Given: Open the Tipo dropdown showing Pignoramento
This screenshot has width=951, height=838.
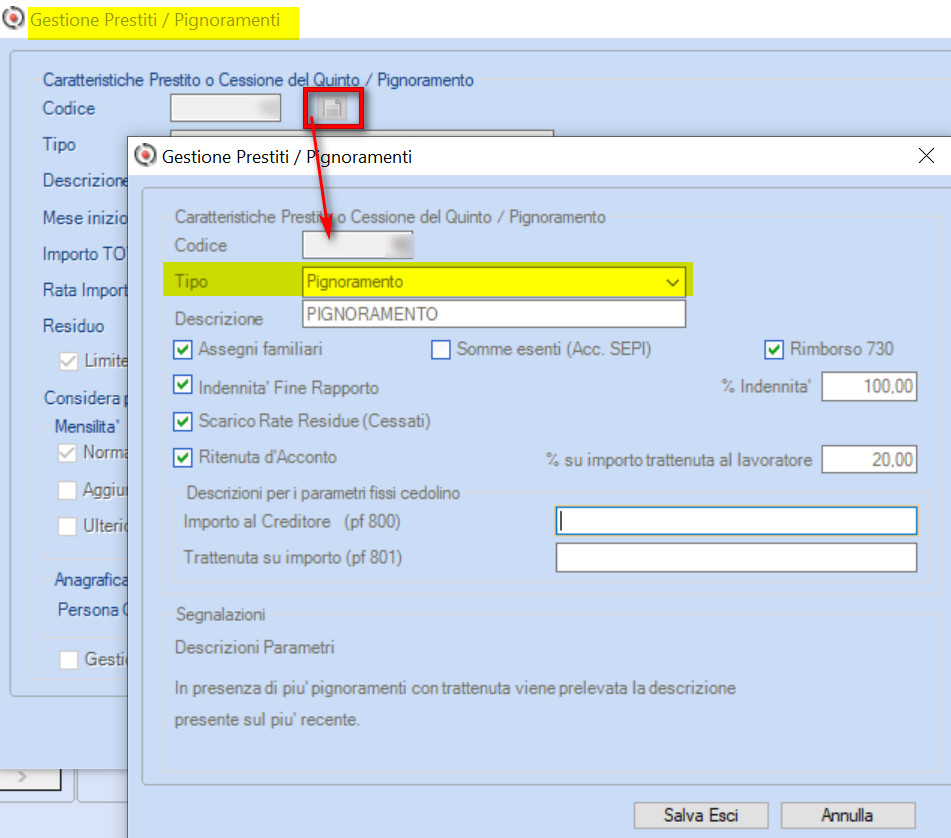Looking at the screenshot, I should click(x=494, y=282).
